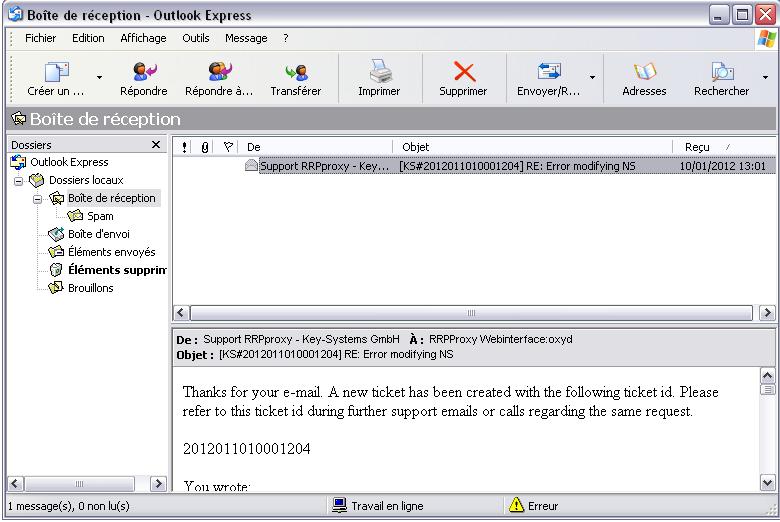Screen dimensions: 780x522
Task: Click the date 10/01/2012 13:01 cell
Action: pos(722,166)
